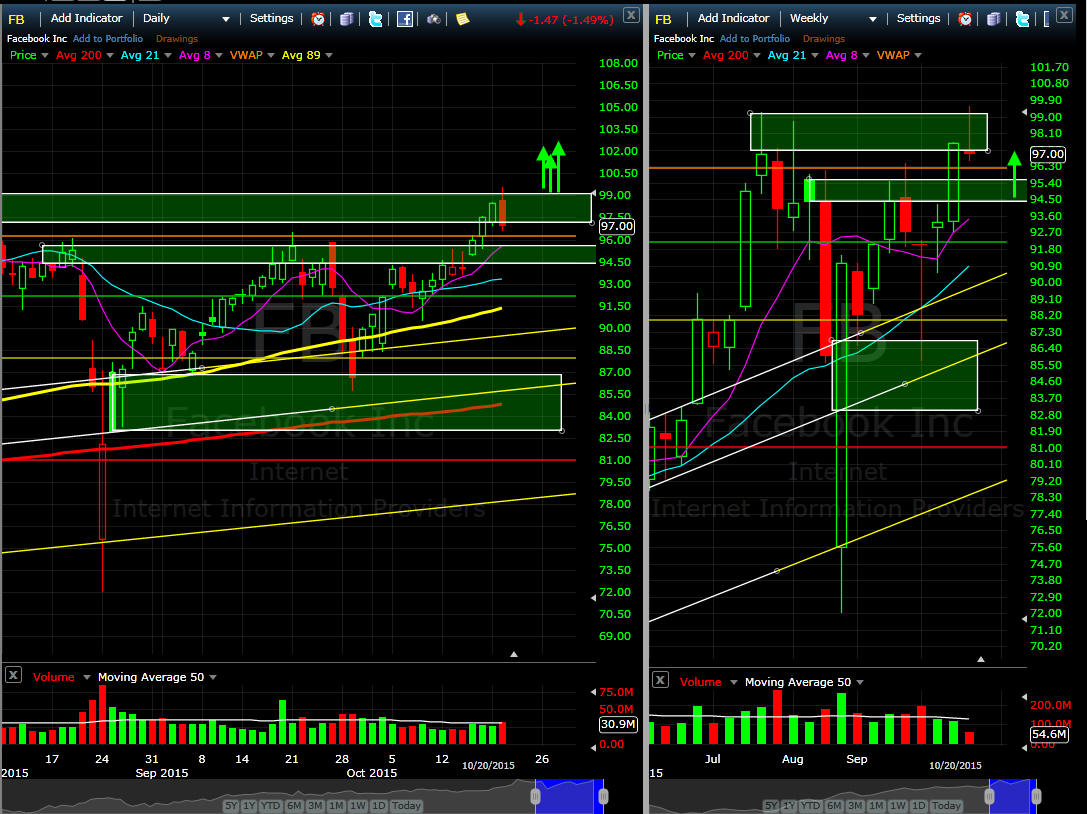1087x814 pixels.
Task: Open alarm clock alert icon in Daily chart
Action: tap(318, 19)
